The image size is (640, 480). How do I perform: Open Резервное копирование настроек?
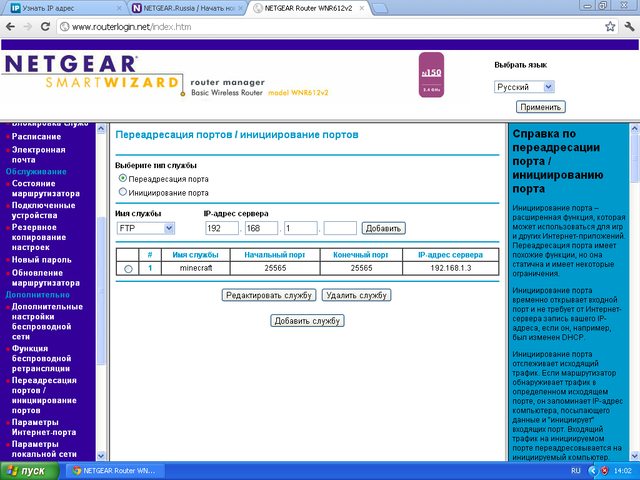38,237
